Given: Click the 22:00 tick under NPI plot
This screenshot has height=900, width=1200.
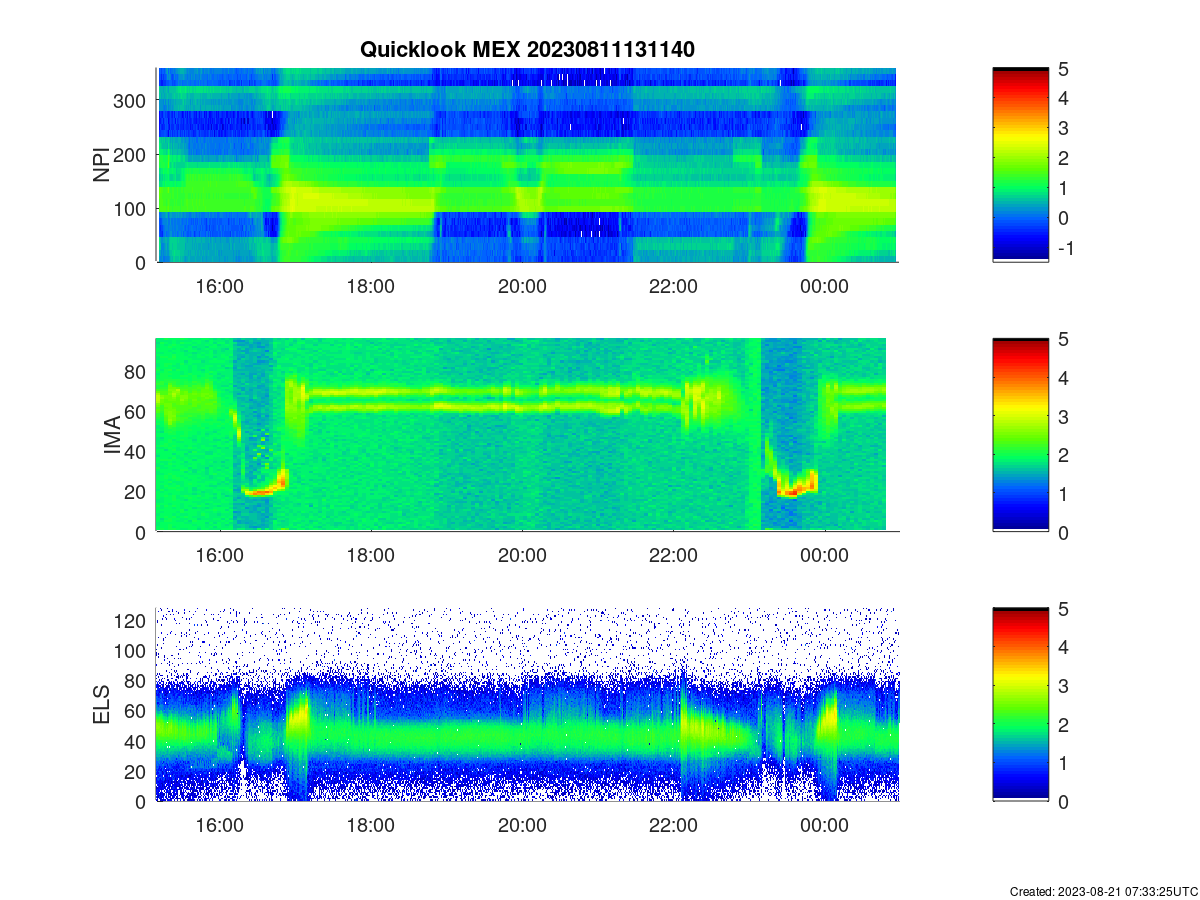Looking at the screenshot, I should [x=673, y=286].
